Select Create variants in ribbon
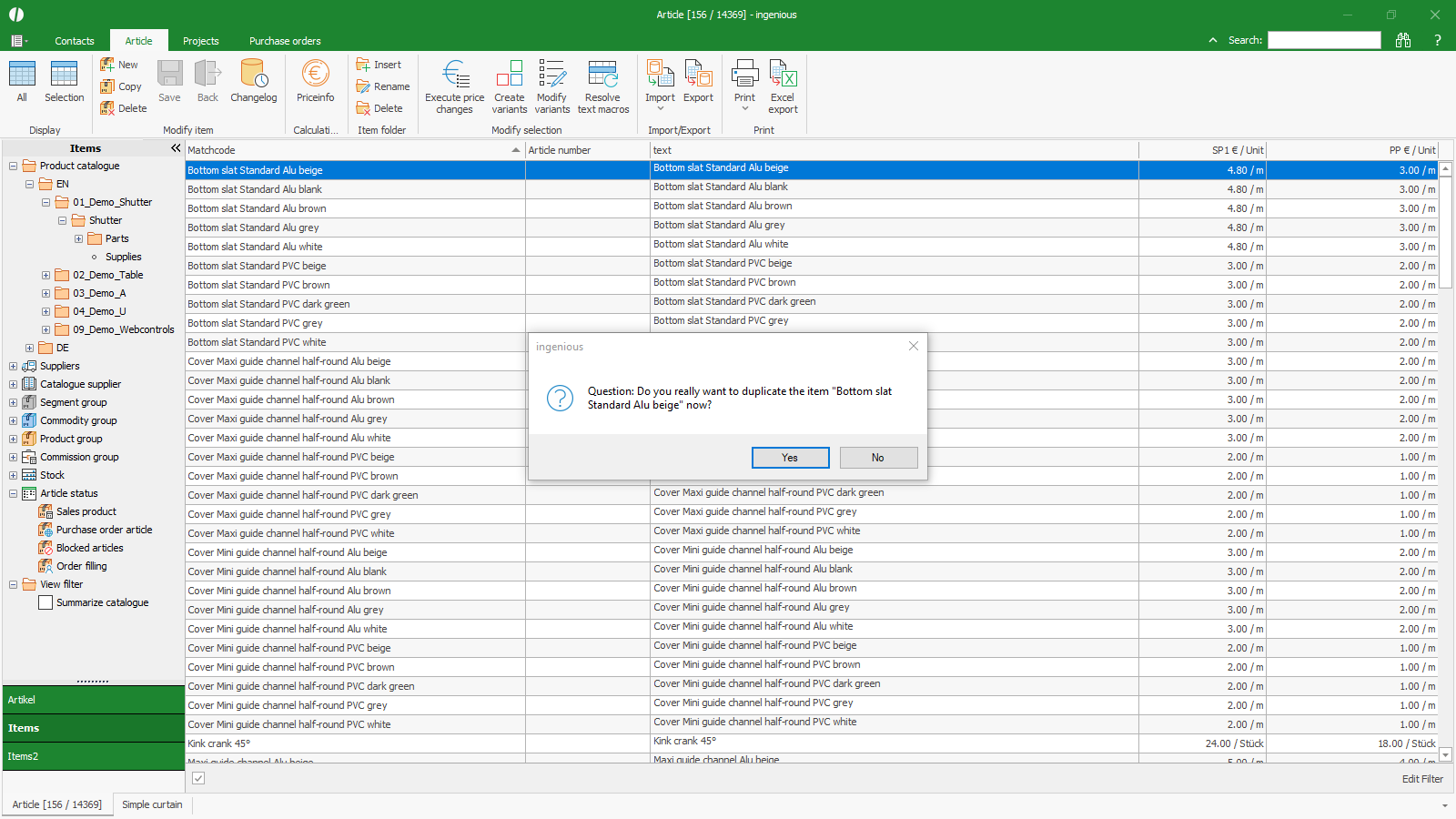The height and width of the screenshot is (819, 1456). coord(510,75)
